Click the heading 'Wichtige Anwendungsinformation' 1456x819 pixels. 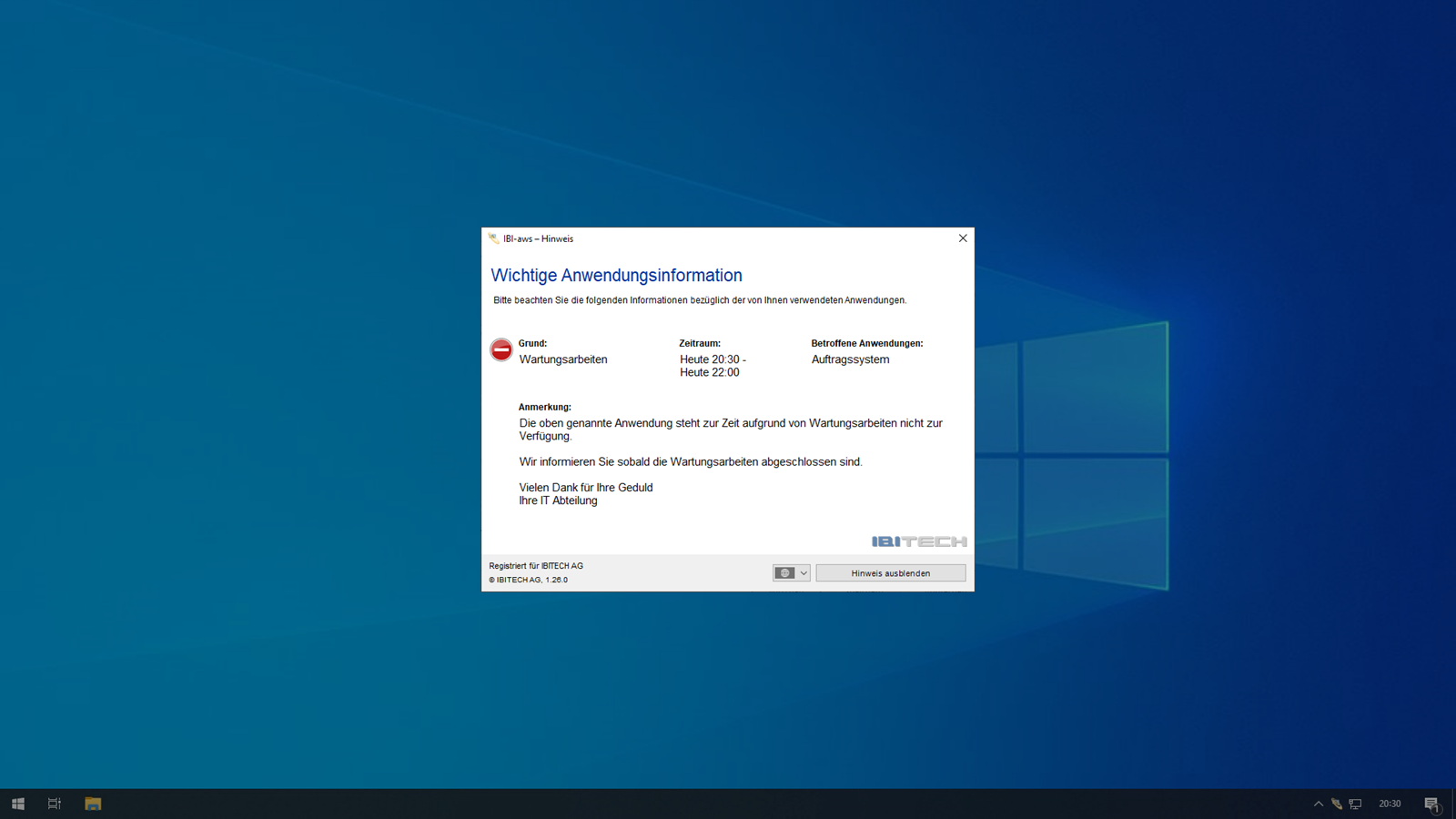pos(616,276)
